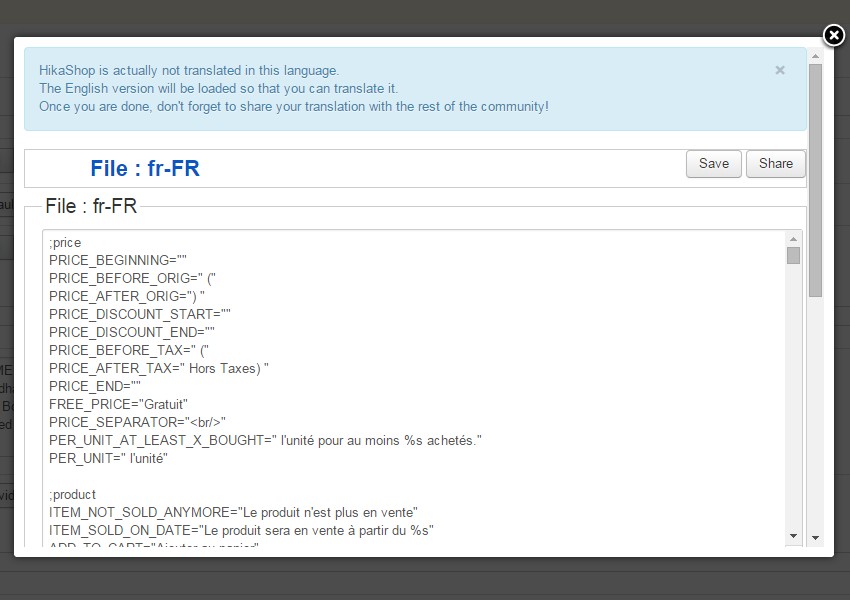Click the PRICE_DISCOUNT_END line

click(132, 332)
